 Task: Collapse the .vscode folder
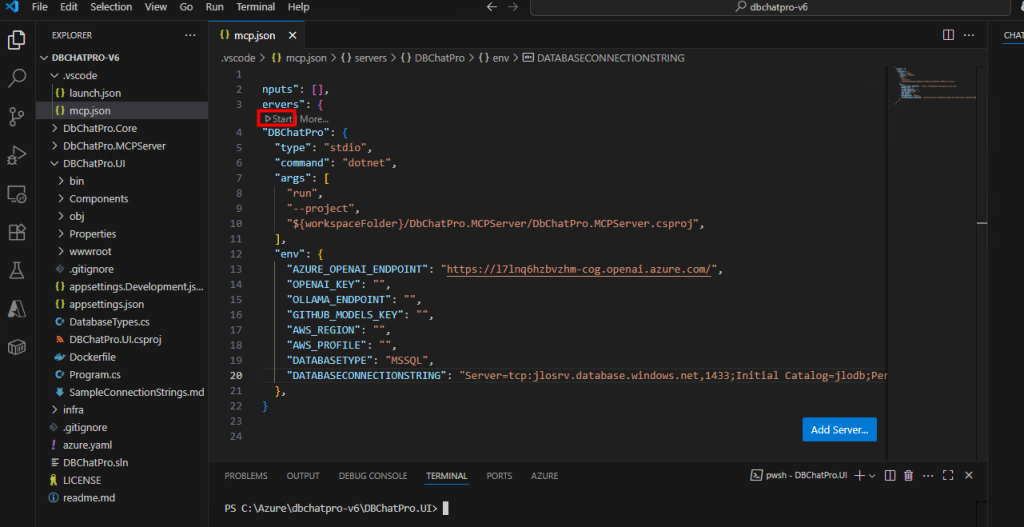click(121, 75)
